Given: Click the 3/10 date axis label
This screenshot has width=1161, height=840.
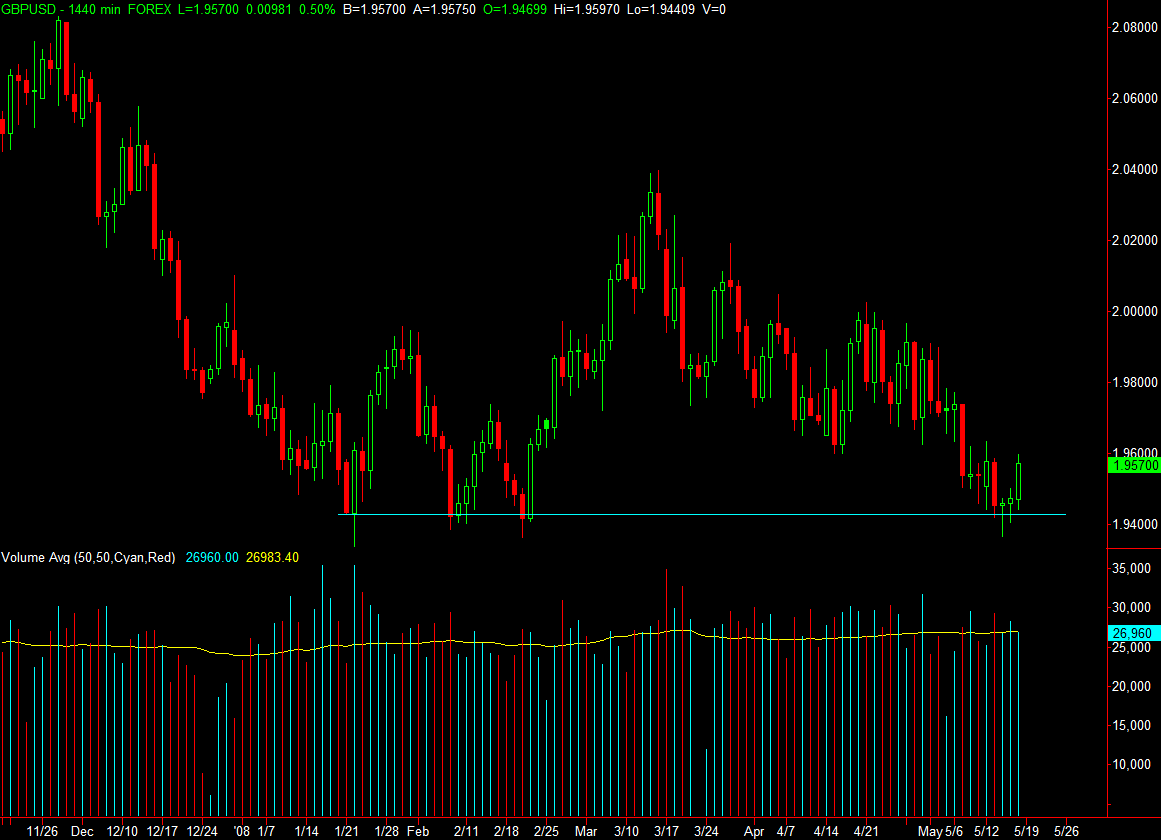Looking at the screenshot, I should click(626, 831).
